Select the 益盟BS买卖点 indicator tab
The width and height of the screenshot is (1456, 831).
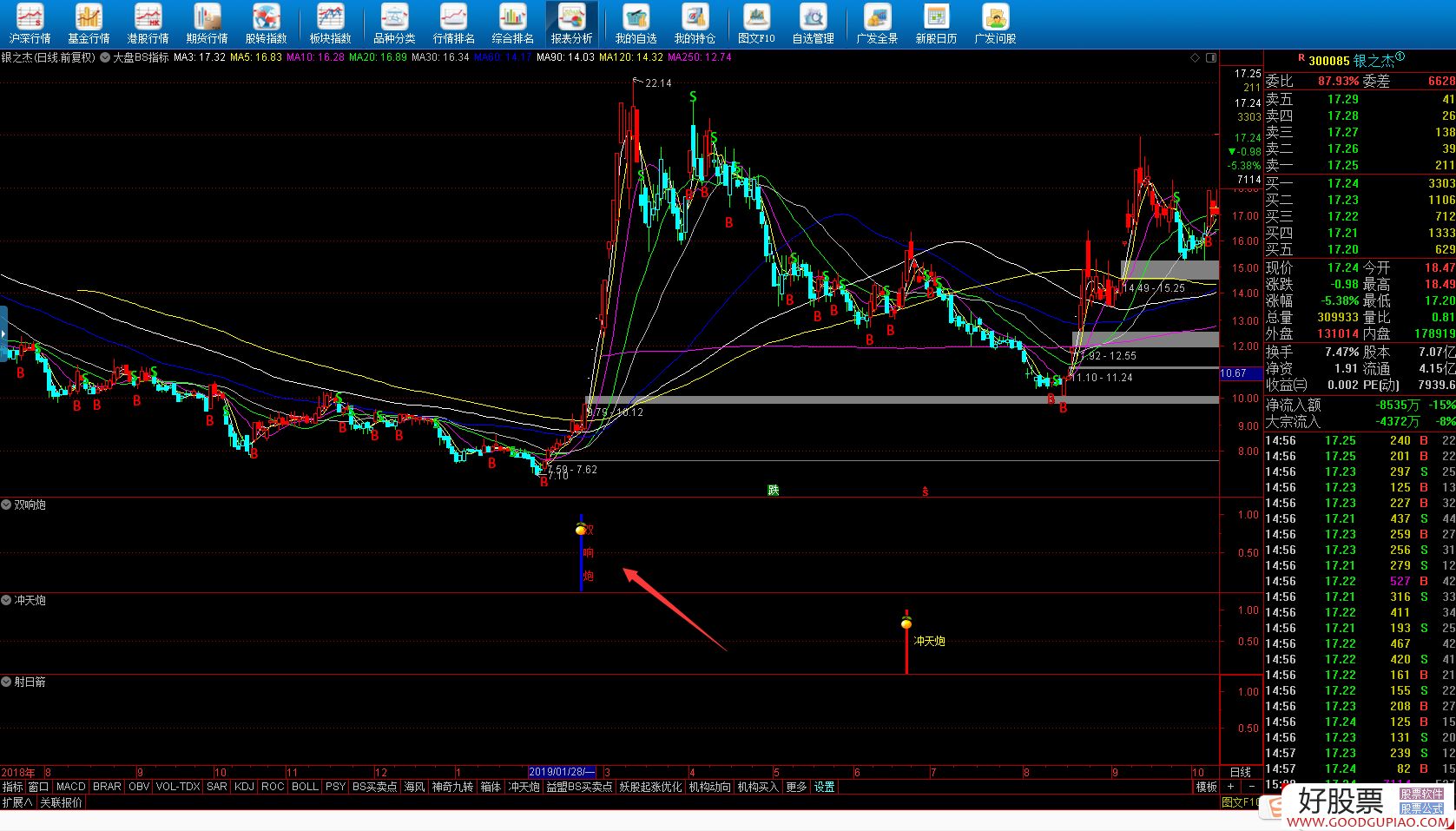tap(579, 787)
